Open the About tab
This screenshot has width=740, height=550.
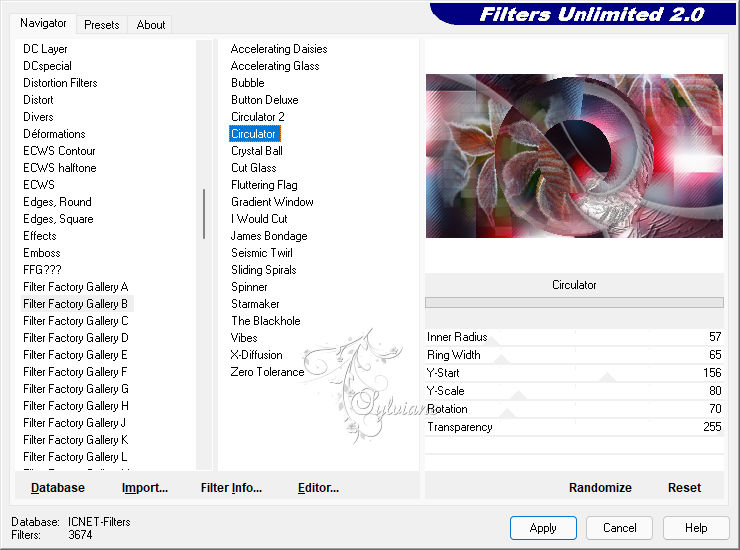[151, 25]
